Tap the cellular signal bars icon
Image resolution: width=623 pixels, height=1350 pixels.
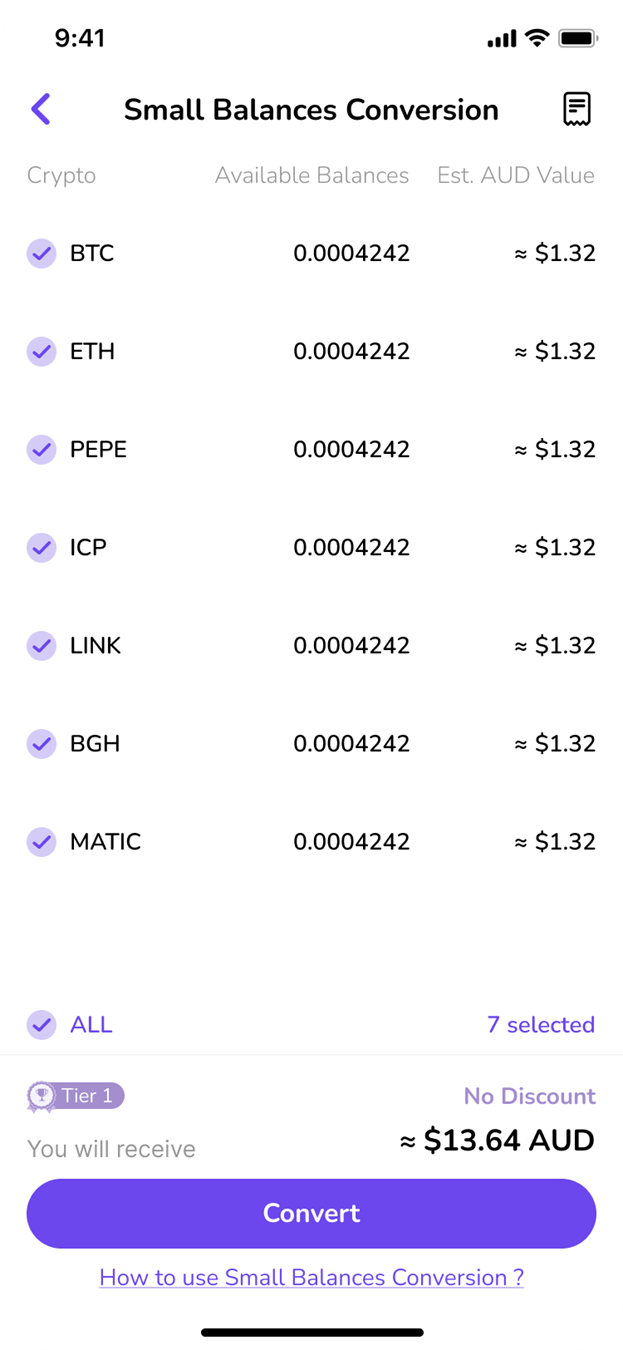click(501, 39)
